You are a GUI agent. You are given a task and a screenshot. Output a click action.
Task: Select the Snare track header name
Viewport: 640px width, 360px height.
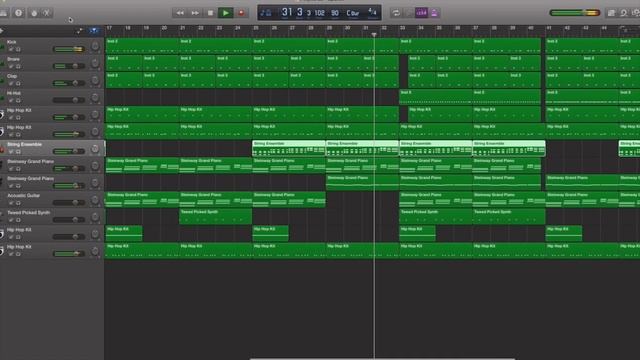click(x=13, y=59)
